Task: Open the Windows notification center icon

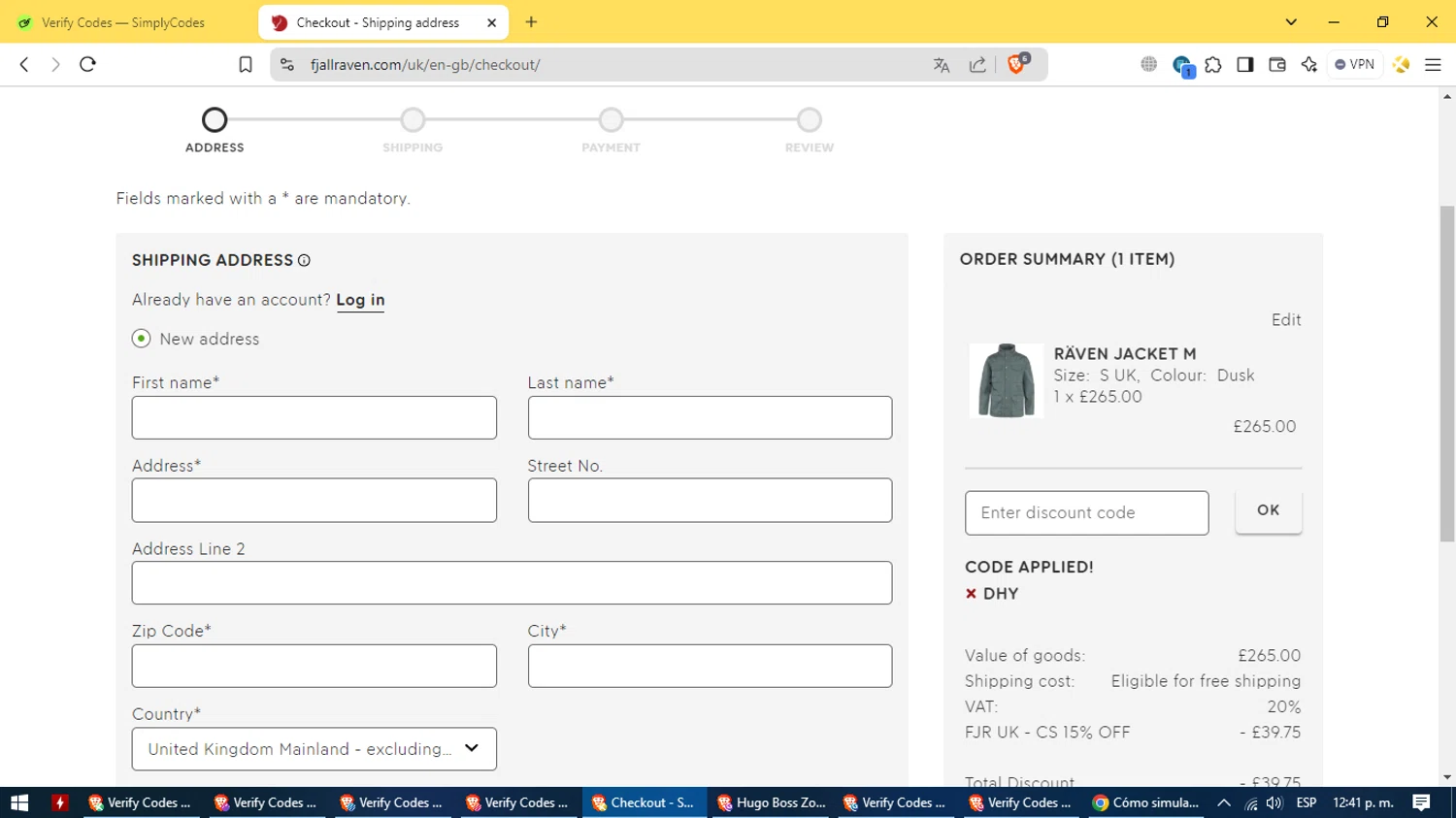Action: (1422, 802)
